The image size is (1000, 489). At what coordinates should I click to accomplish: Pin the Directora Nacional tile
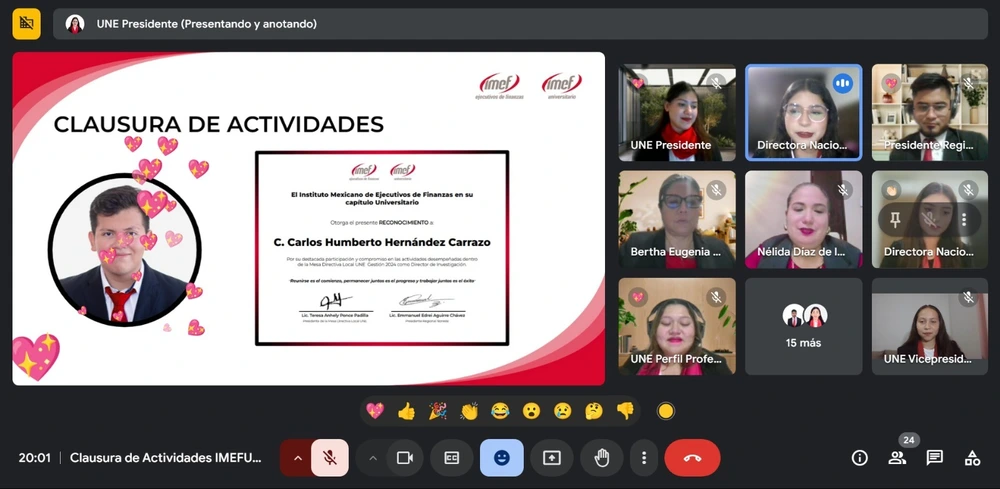(895, 219)
